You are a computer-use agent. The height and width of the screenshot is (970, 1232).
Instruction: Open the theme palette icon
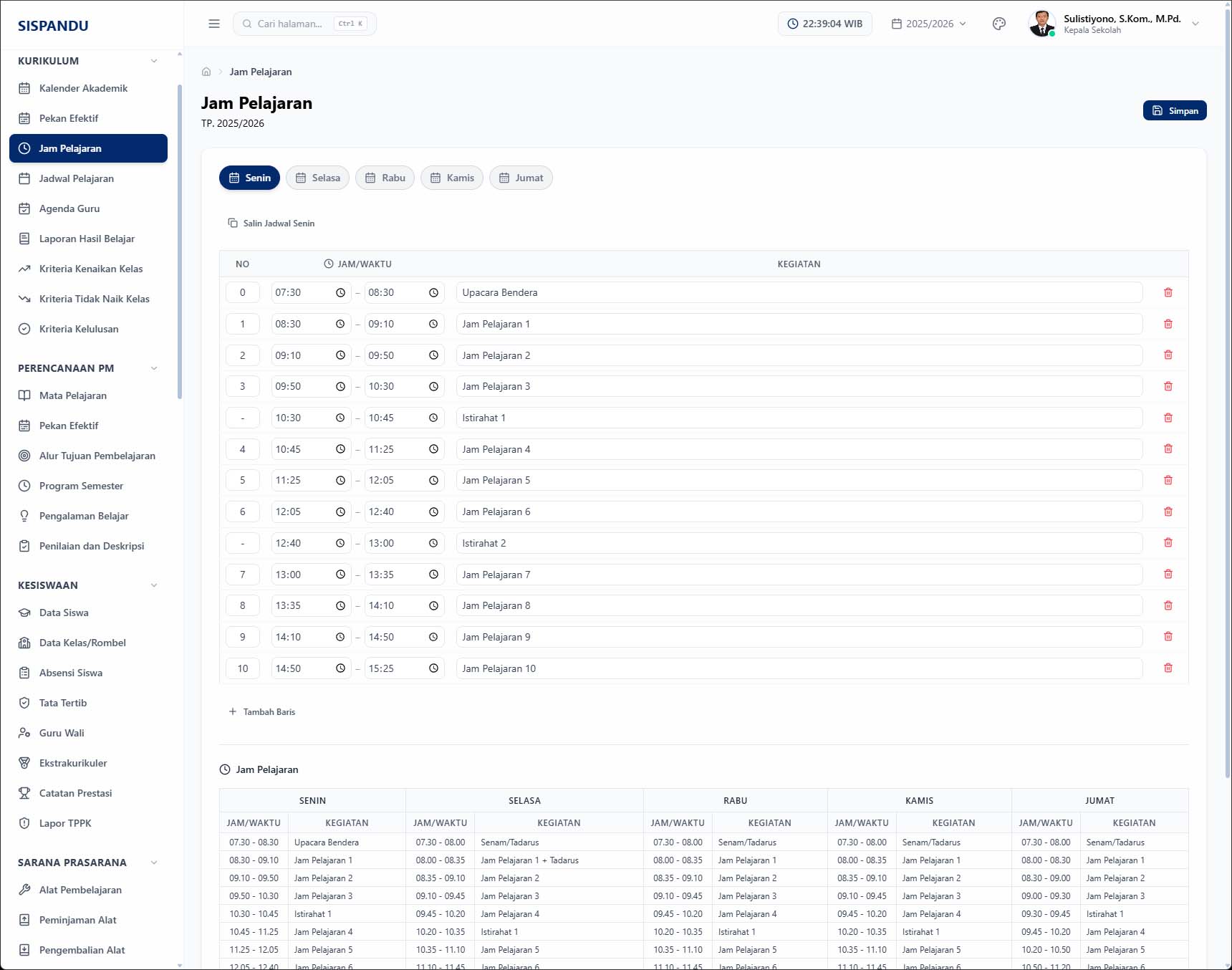coord(998,24)
